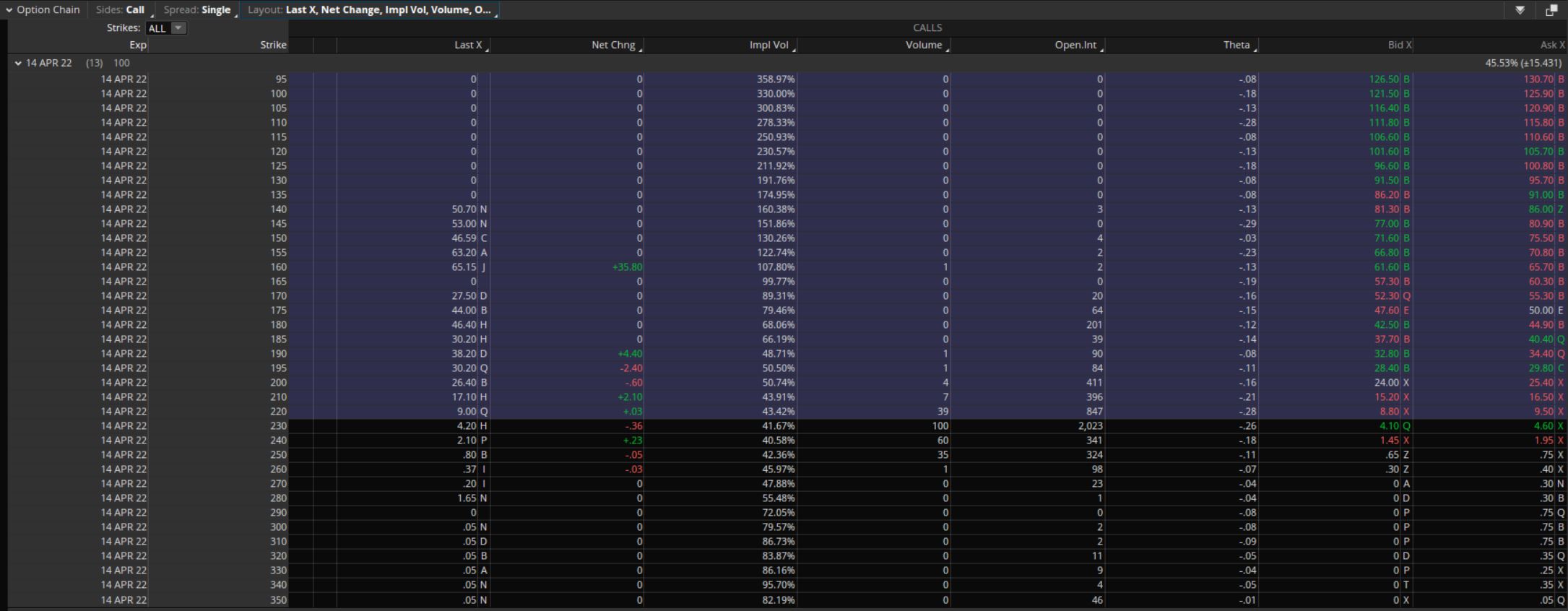Click bid .65 on the 250 strike
Viewport: 1568px width, 611px height.
(1392, 455)
